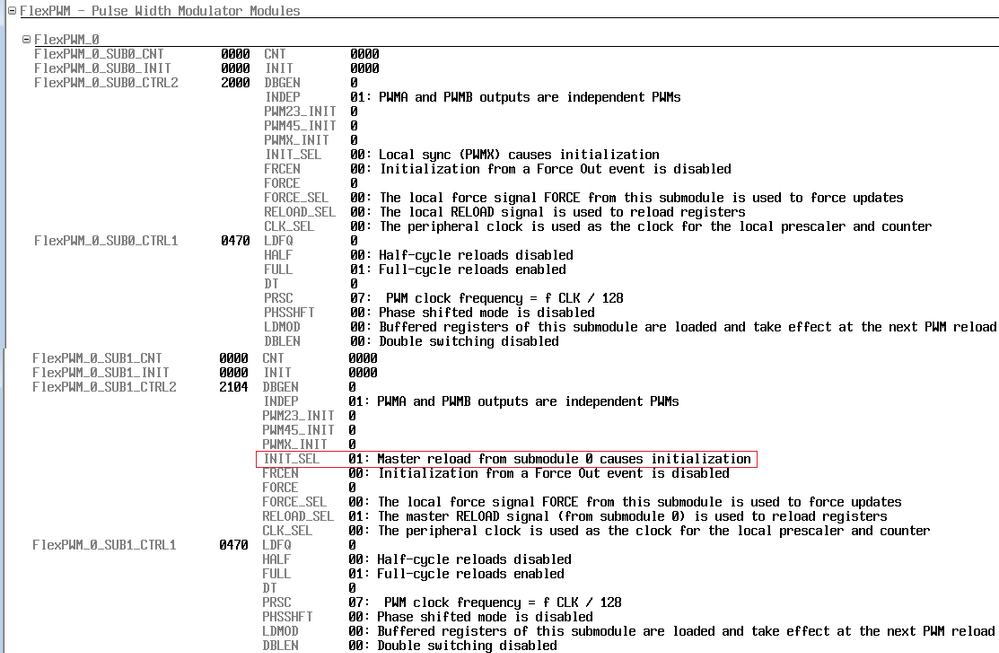Click the RELOAD_SEL field label under SUB1_CTRL2
The width and height of the screenshot is (999, 653).
coord(298,517)
